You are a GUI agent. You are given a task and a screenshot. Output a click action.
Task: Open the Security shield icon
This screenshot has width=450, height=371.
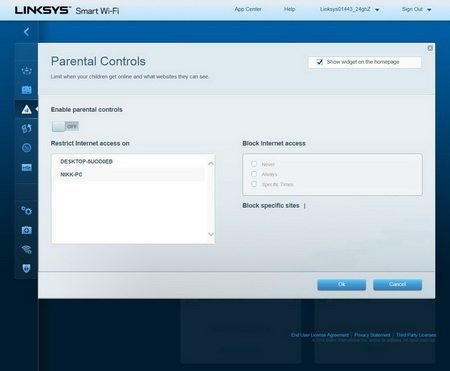pyautogui.click(x=27, y=268)
